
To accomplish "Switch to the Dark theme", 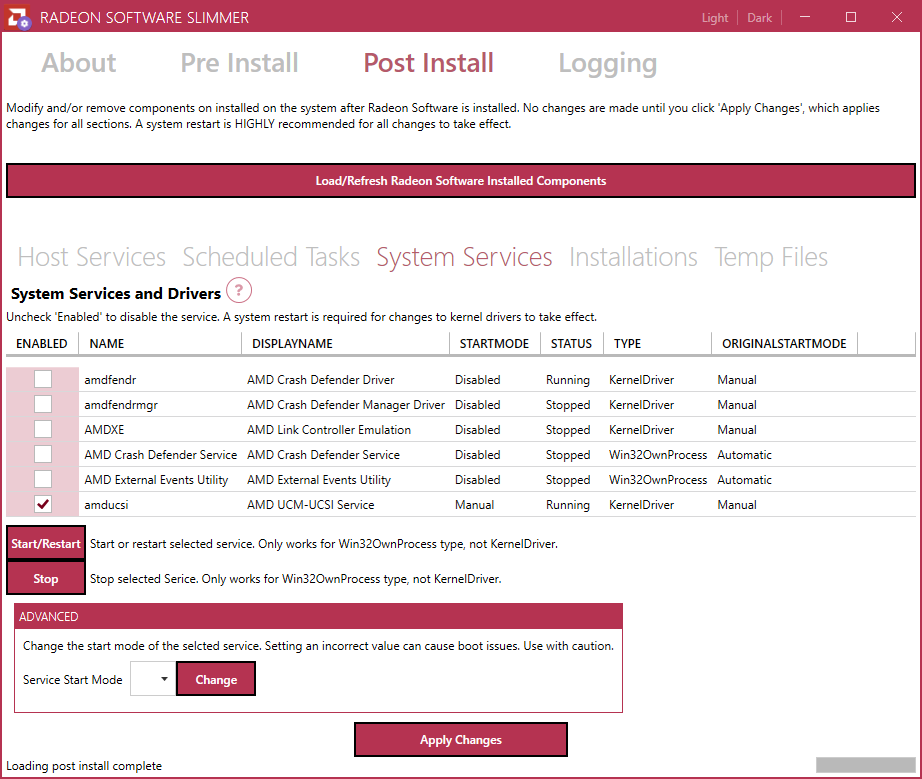I will (759, 18).
